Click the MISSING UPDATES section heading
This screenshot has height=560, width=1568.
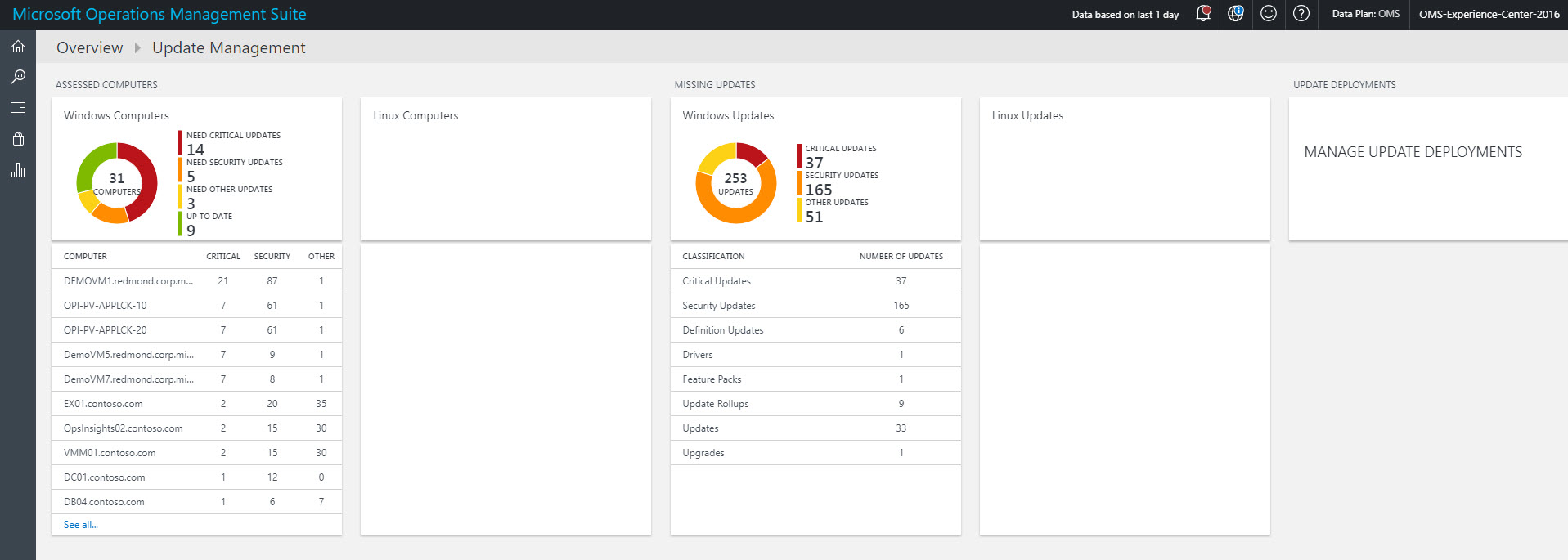tap(715, 85)
